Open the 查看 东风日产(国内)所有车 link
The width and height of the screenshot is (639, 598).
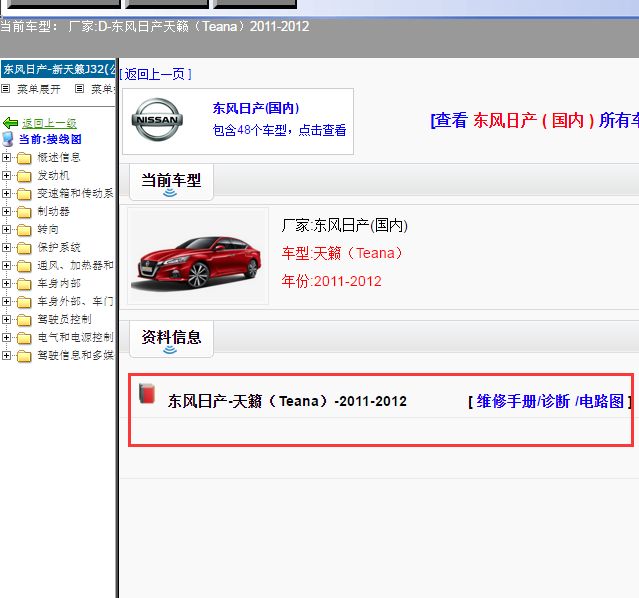(x=534, y=120)
